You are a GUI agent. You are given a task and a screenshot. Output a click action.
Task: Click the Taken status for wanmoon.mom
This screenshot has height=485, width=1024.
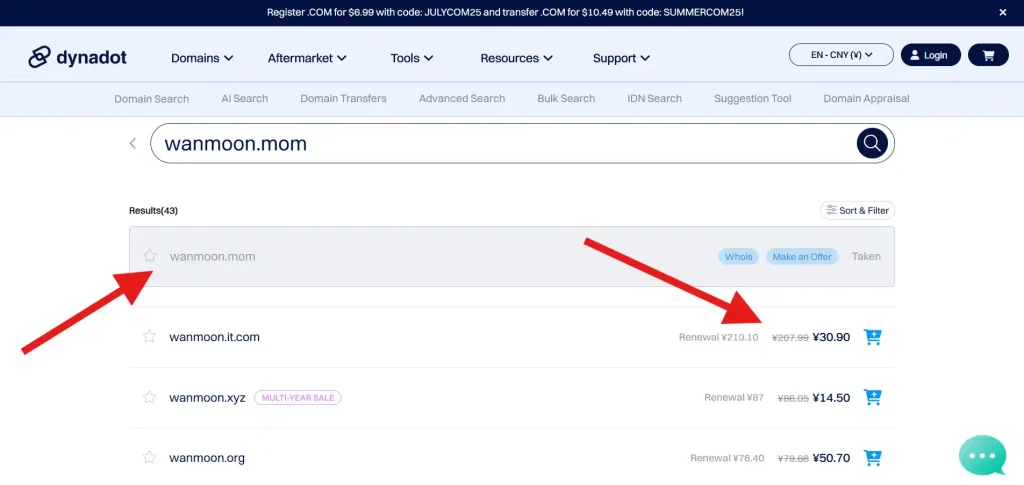[x=866, y=257]
